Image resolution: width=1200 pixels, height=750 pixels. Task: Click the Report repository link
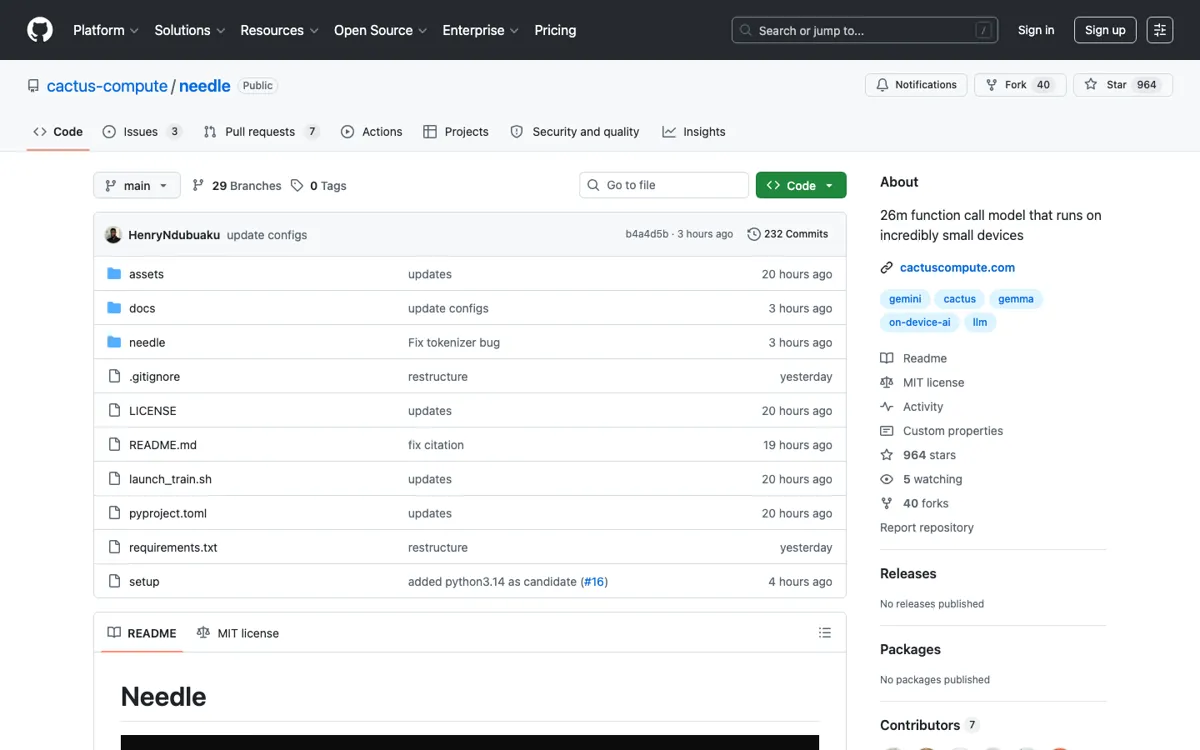pyautogui.click(x=927, y=527)
